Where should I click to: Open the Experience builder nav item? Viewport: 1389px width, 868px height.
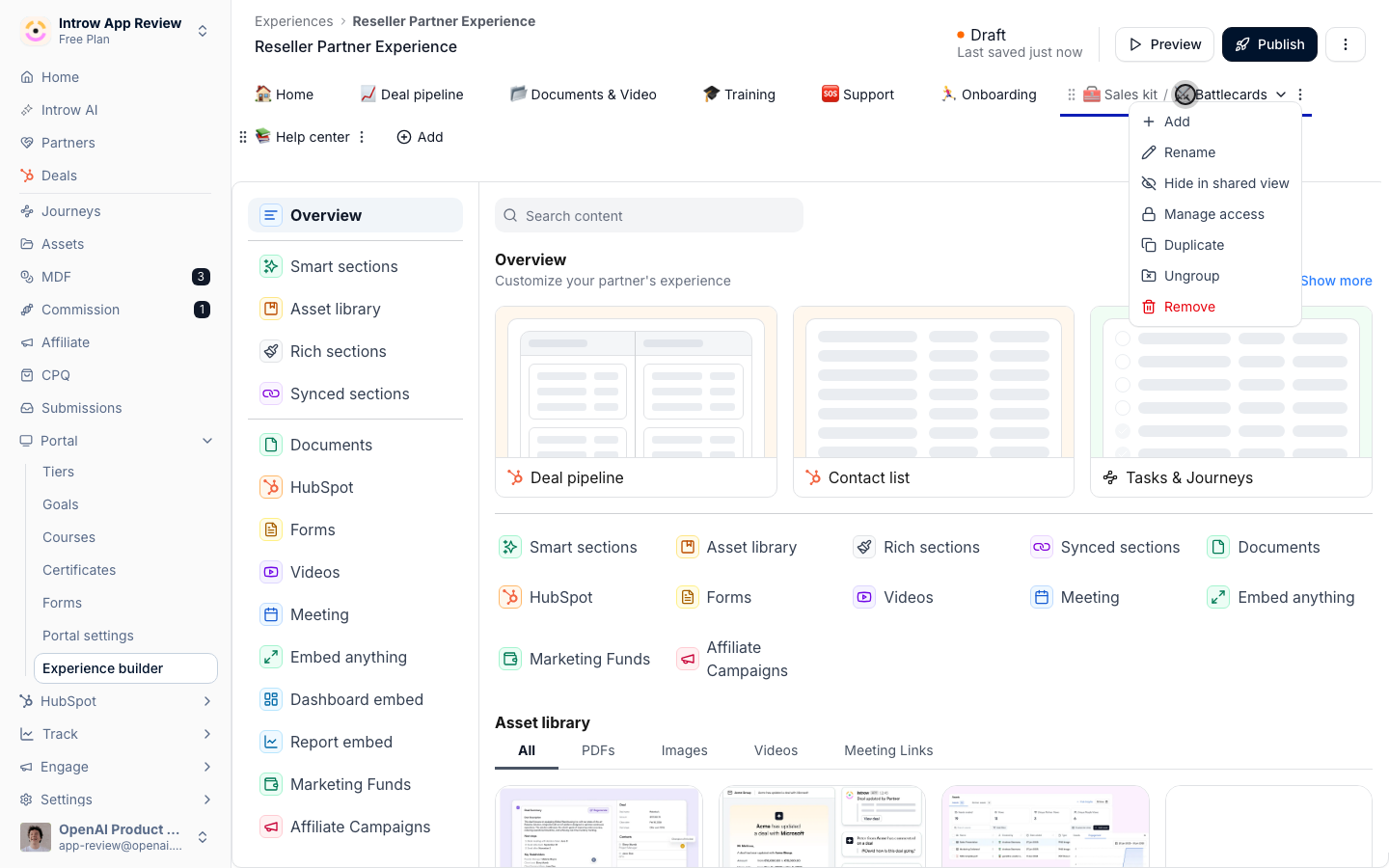coord(125,668)
